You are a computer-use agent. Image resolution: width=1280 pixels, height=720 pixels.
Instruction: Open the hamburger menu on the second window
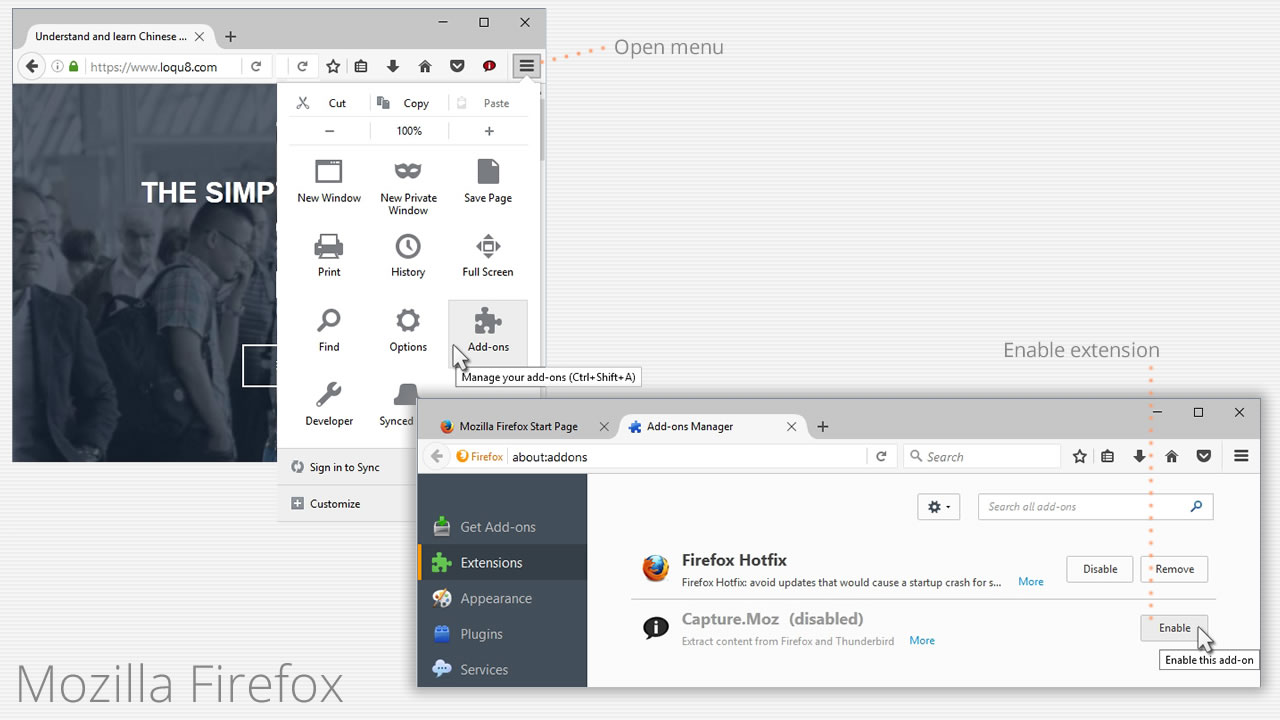(1241, 456)
